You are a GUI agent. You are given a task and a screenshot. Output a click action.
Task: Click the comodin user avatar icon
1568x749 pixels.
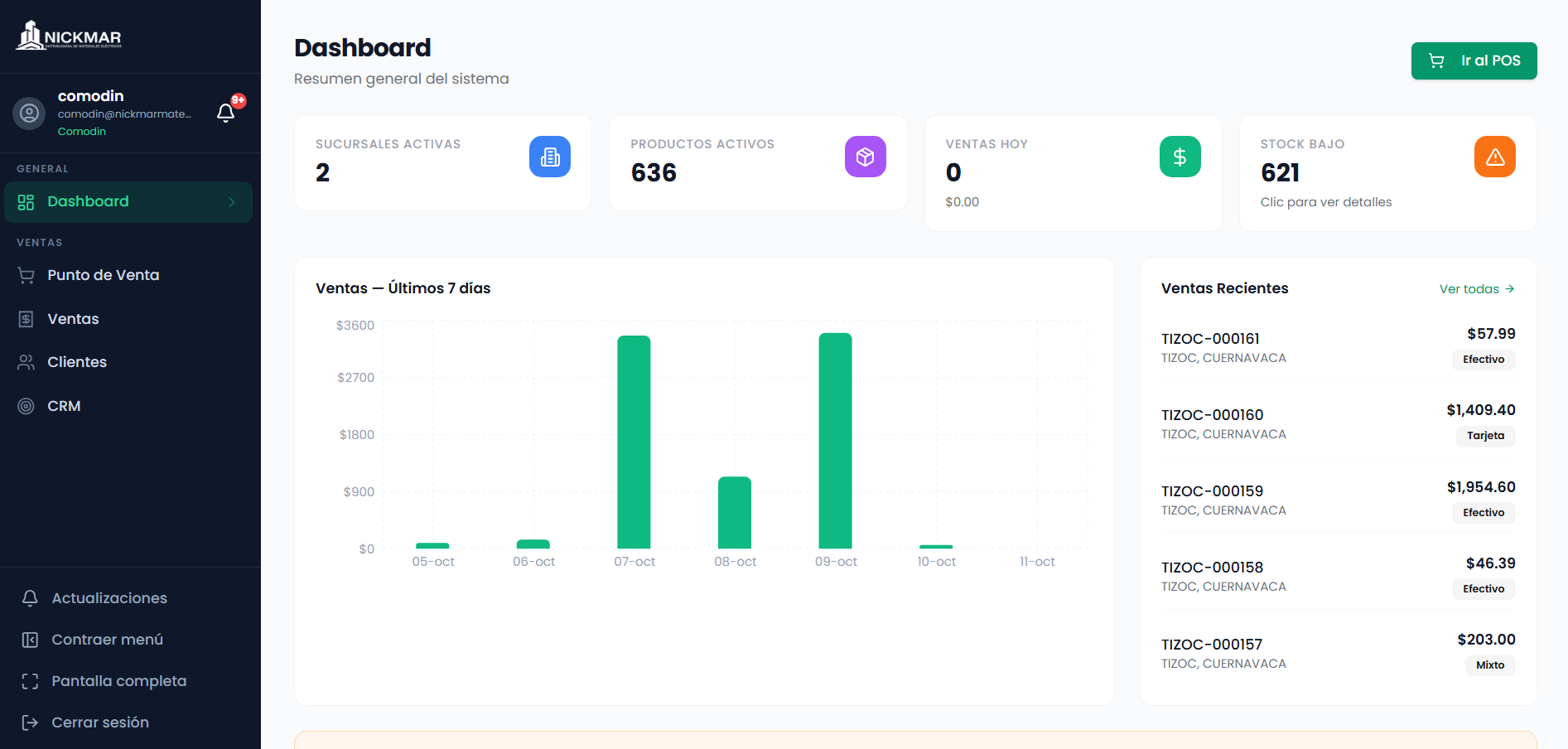tap(29, 113)
